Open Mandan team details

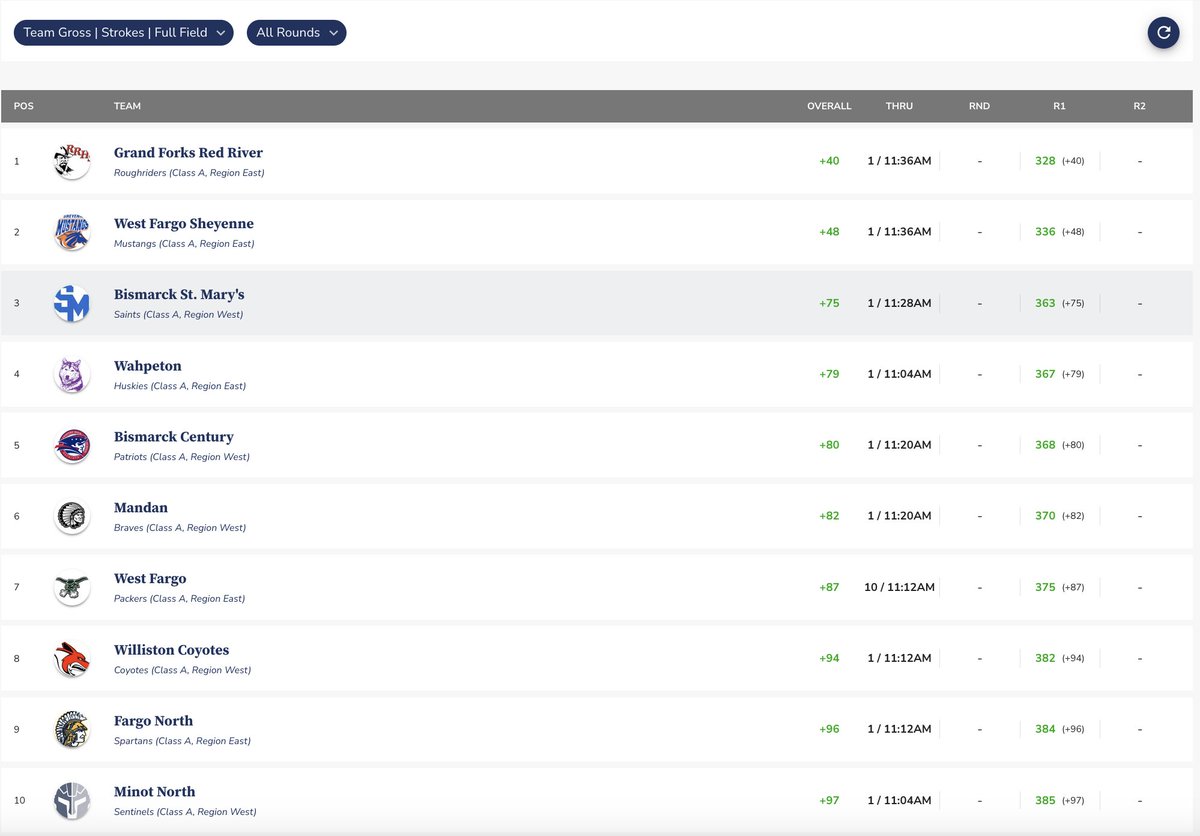(x=141, y=508)
